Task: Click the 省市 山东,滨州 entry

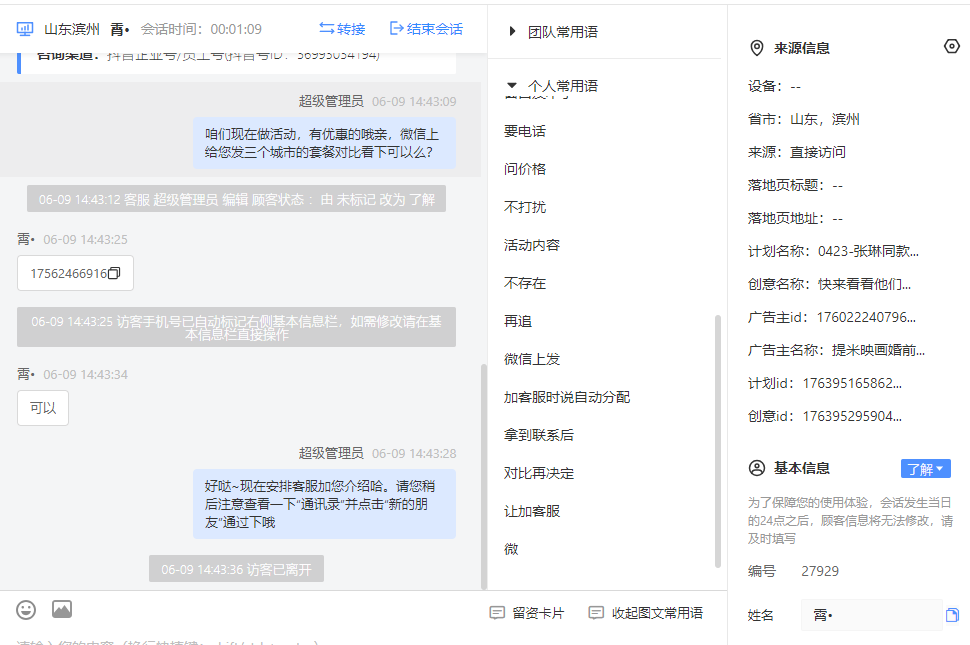Action: (x=804, y=119)
